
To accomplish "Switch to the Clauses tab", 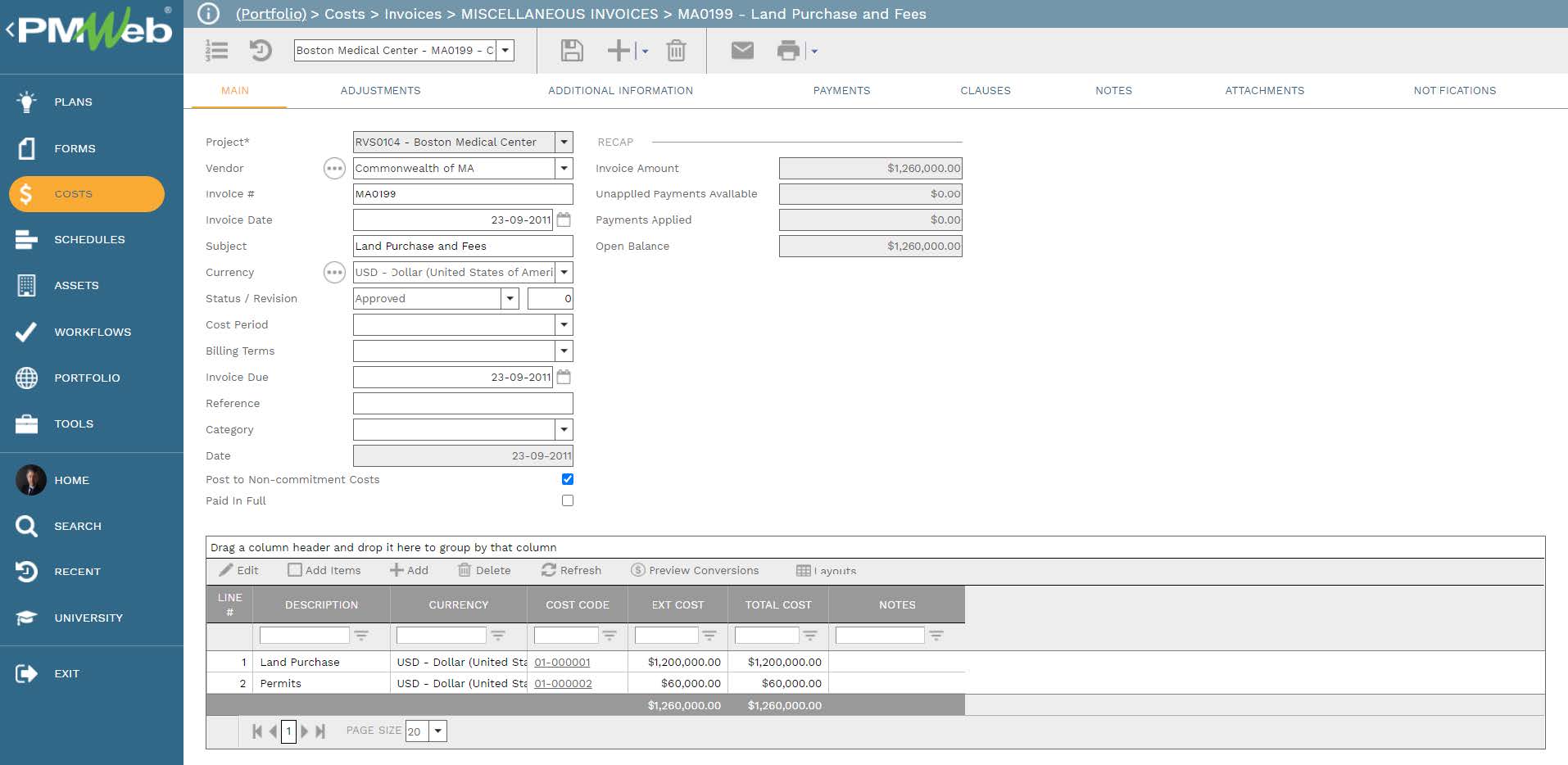I will click(x=986, y=90).
